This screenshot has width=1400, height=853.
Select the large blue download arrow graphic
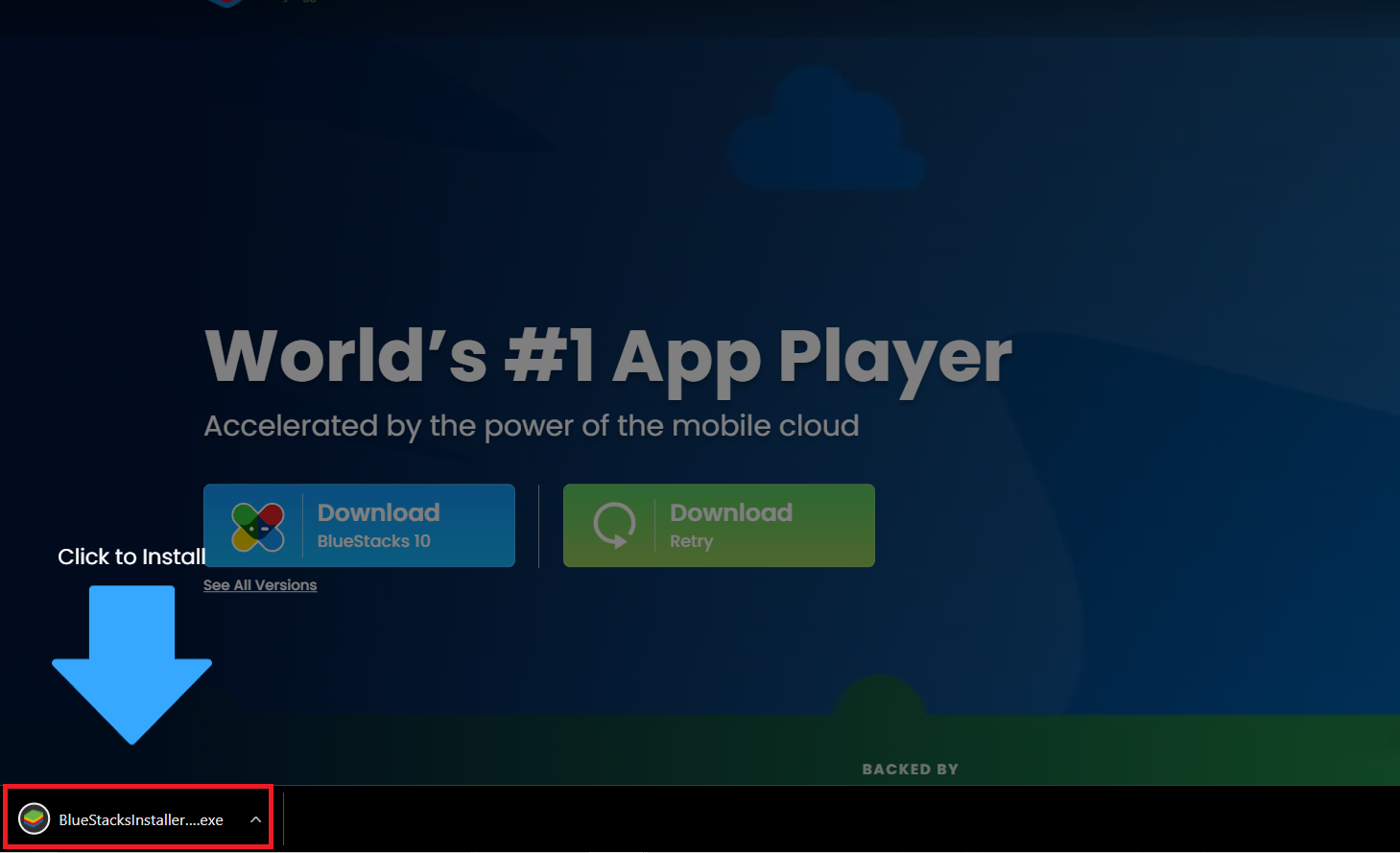pyautogui.click(x=131, y=662)
